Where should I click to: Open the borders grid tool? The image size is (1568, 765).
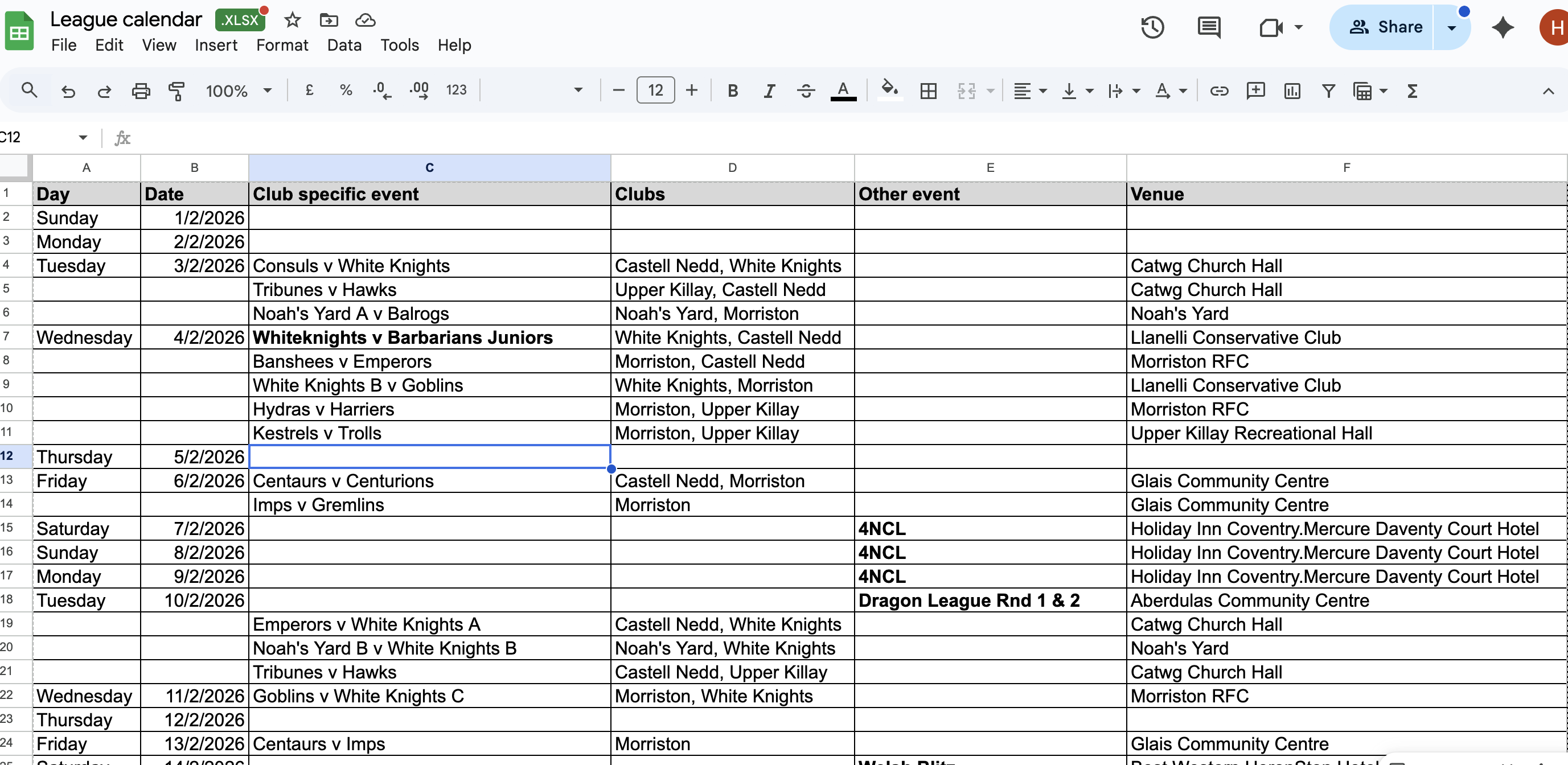(928, 91)
